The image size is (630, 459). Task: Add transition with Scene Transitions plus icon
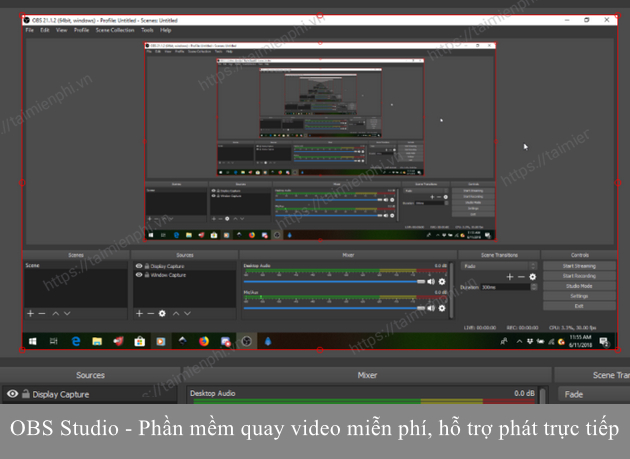click(510, 277)
